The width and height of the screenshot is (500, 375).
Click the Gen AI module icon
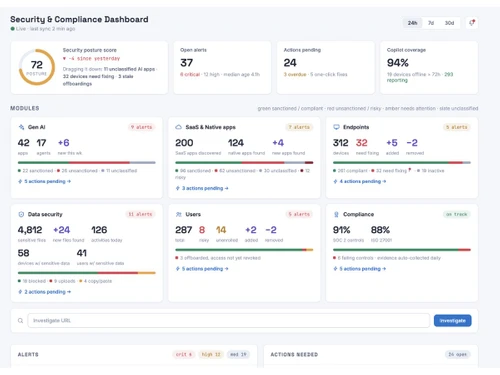tap(21, 127)
